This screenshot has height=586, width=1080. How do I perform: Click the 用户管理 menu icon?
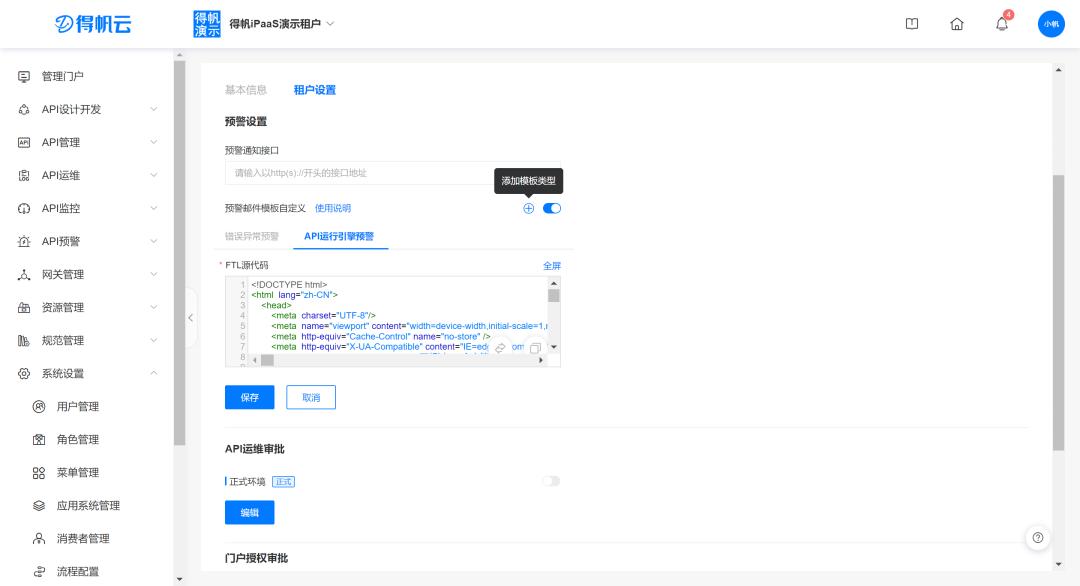(39, 407)
